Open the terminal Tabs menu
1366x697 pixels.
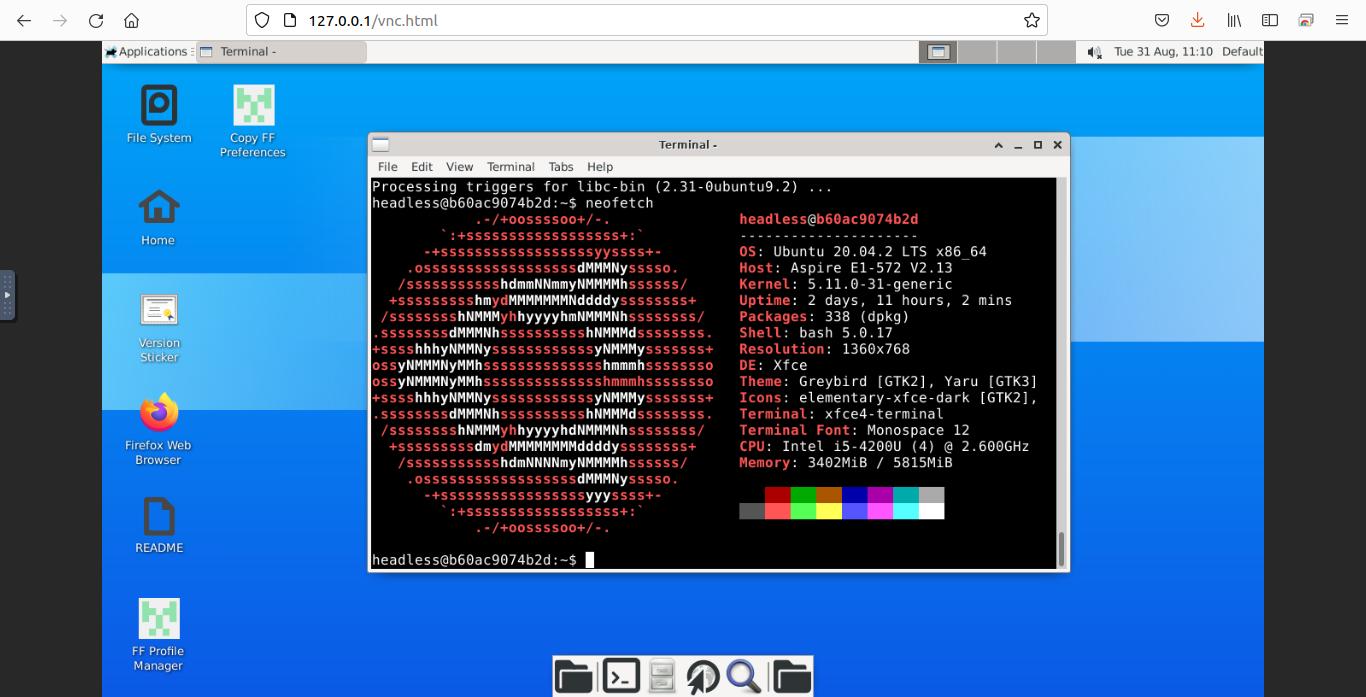561,167
